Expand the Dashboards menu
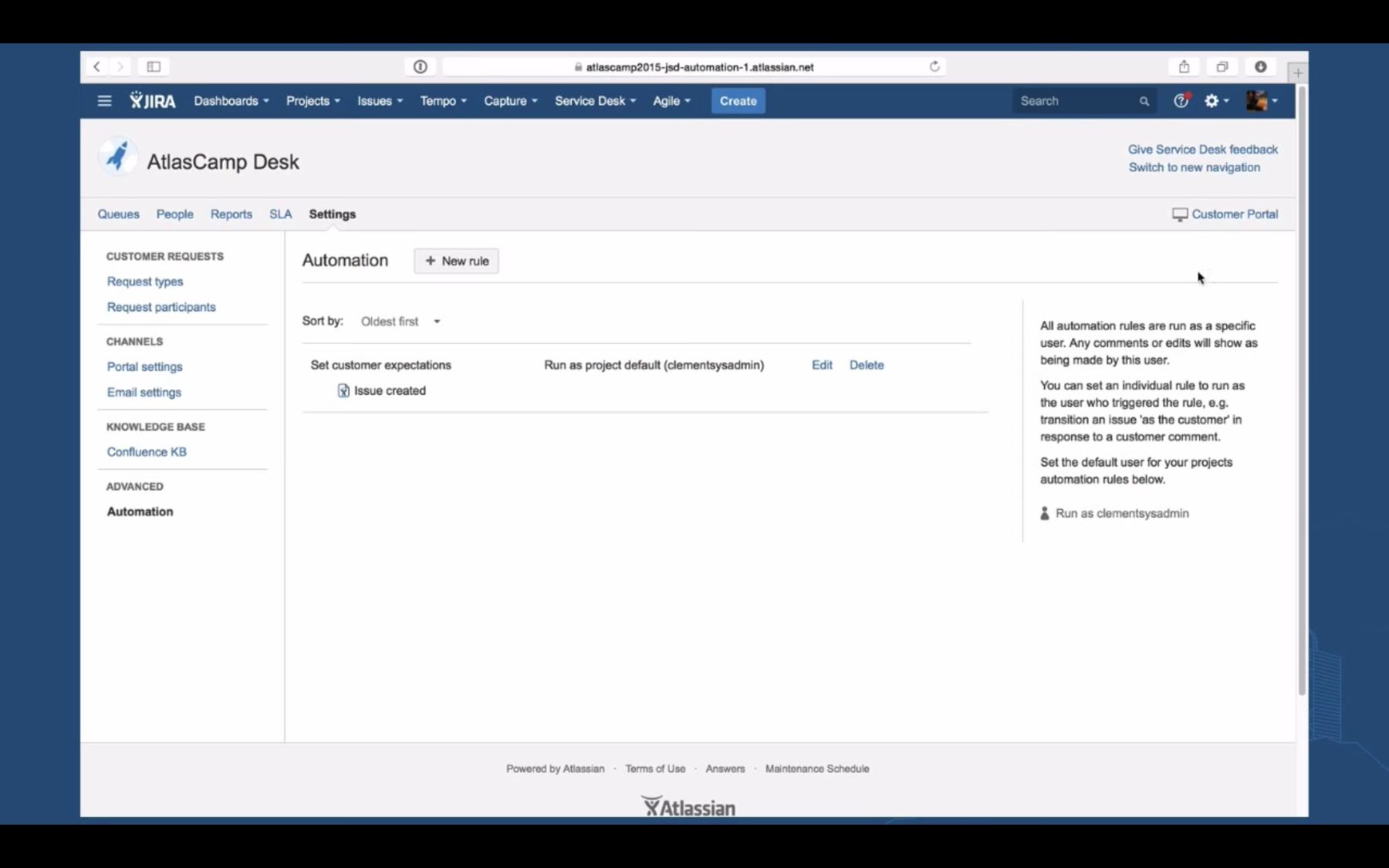This screenshot has height=868, width=1389. [231, 101]
